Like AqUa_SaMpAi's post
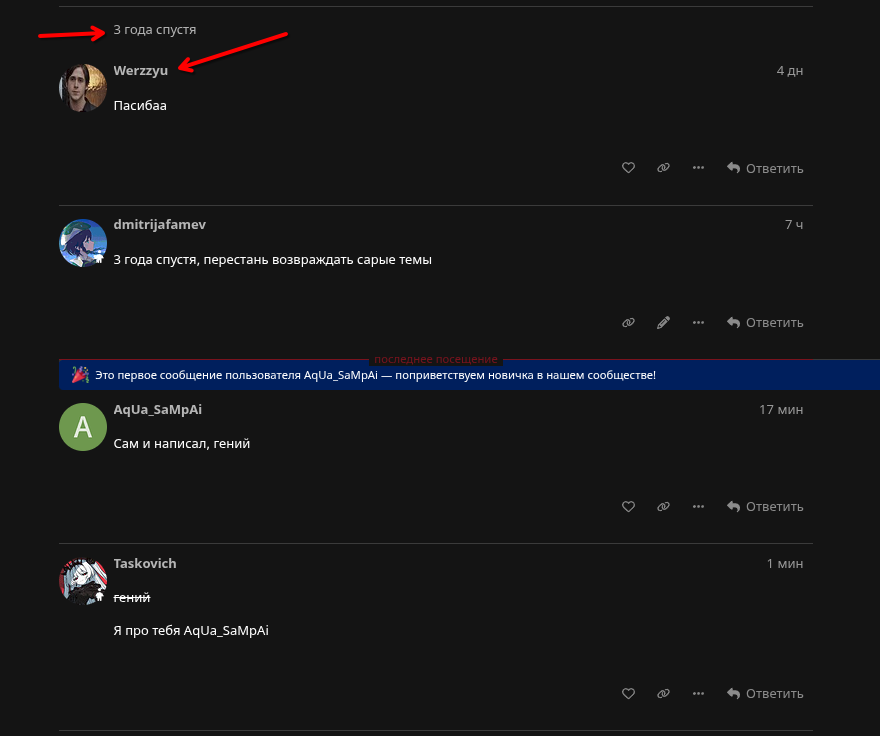The image size is (880, 736). 629,507
